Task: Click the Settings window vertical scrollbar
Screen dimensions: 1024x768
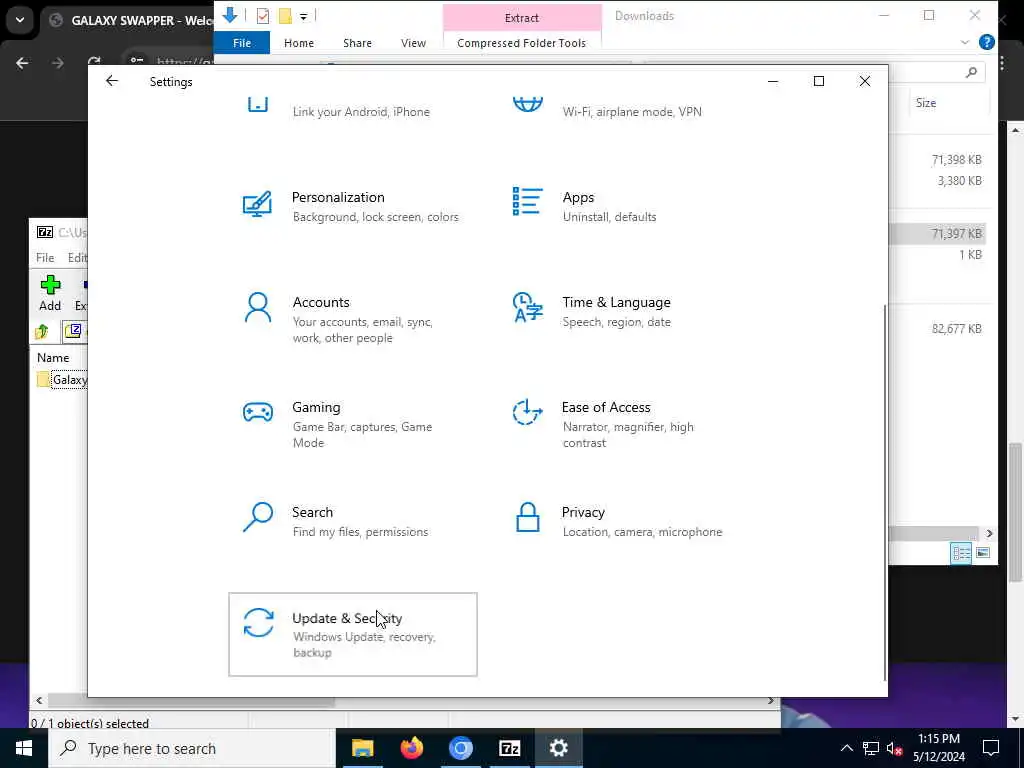Action: coord(885,491)
